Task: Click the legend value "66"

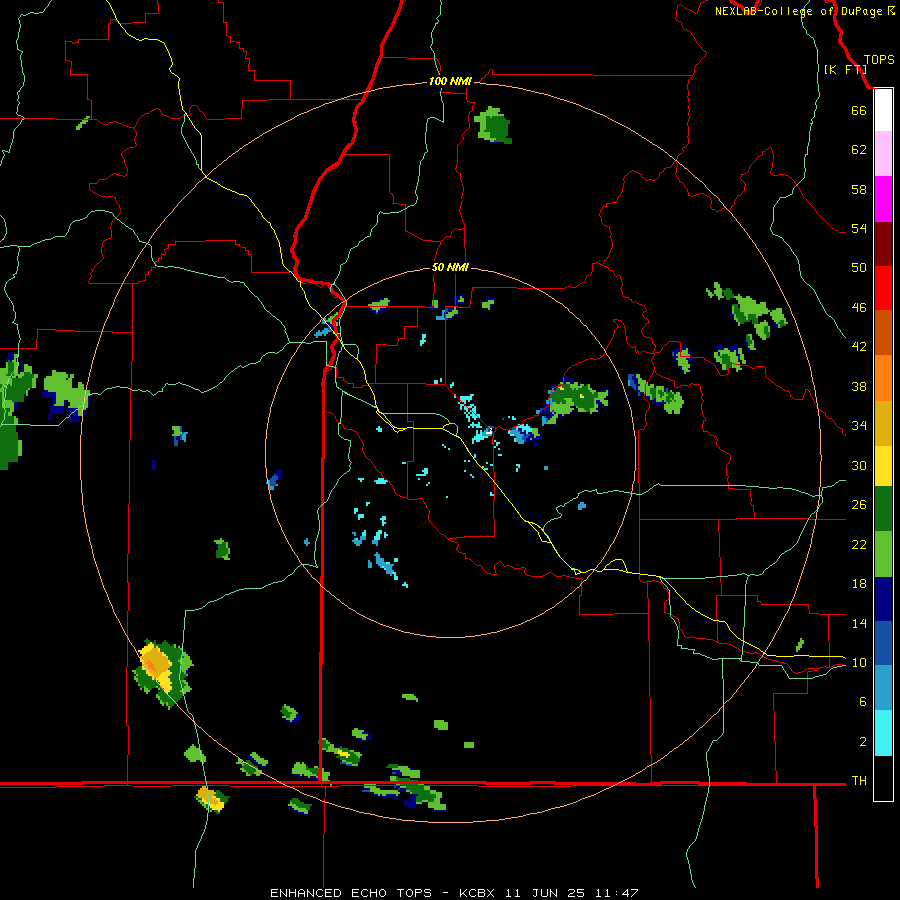Action: 859,110
